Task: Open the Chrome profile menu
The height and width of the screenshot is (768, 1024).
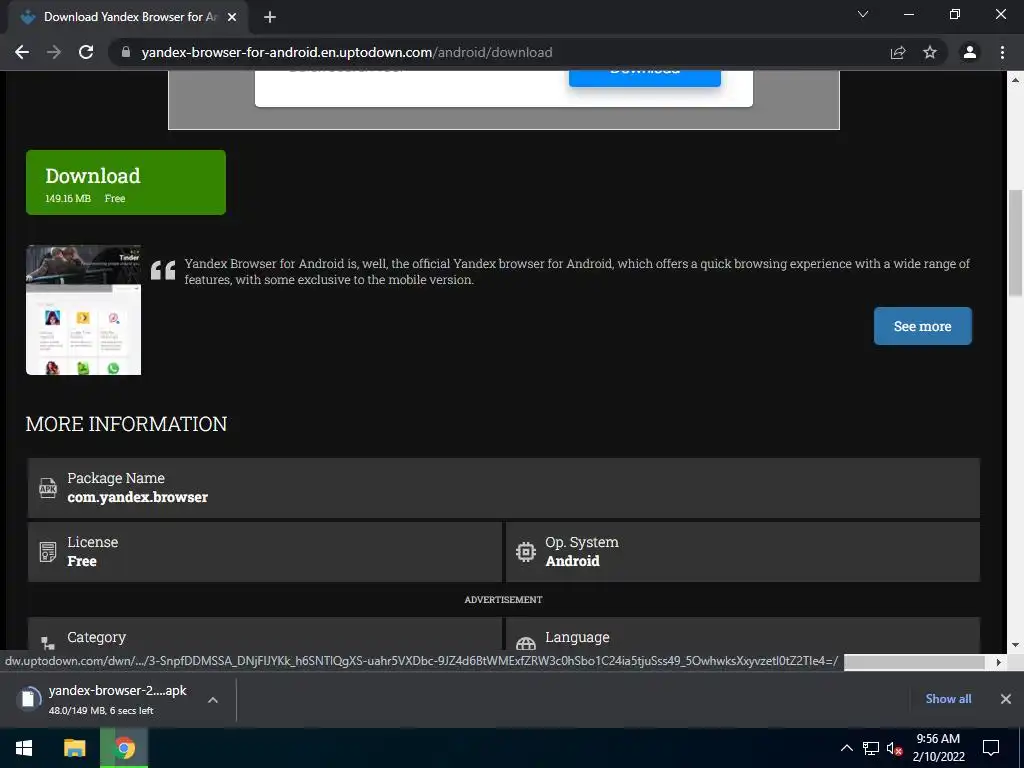Action: coord(970,52)
